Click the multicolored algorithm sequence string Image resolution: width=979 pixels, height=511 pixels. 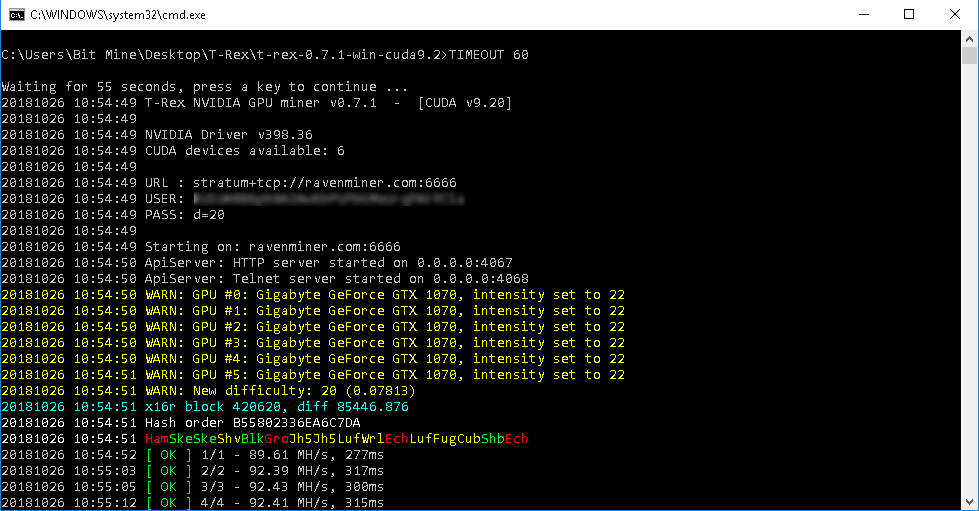(x=336, y=439)
